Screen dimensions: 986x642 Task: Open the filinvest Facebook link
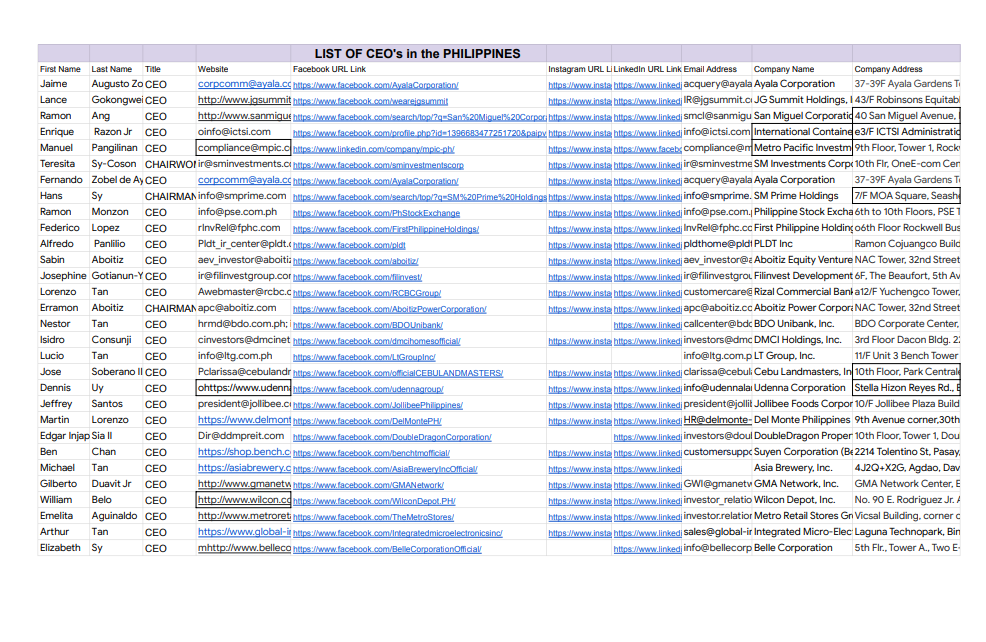pos(357,277)
